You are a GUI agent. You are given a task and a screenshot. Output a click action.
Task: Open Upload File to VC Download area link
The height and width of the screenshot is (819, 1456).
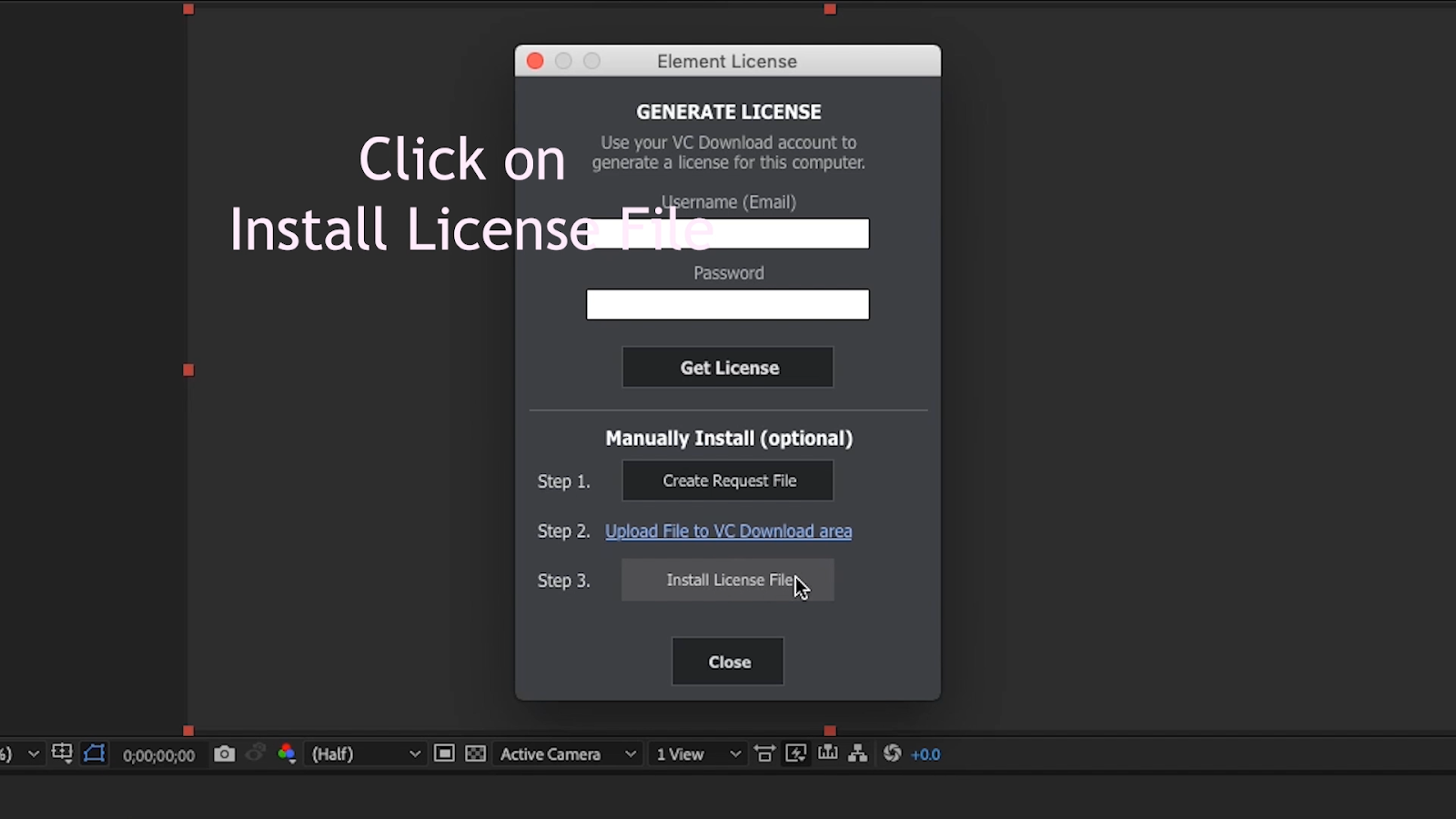(x=729, y=531)
